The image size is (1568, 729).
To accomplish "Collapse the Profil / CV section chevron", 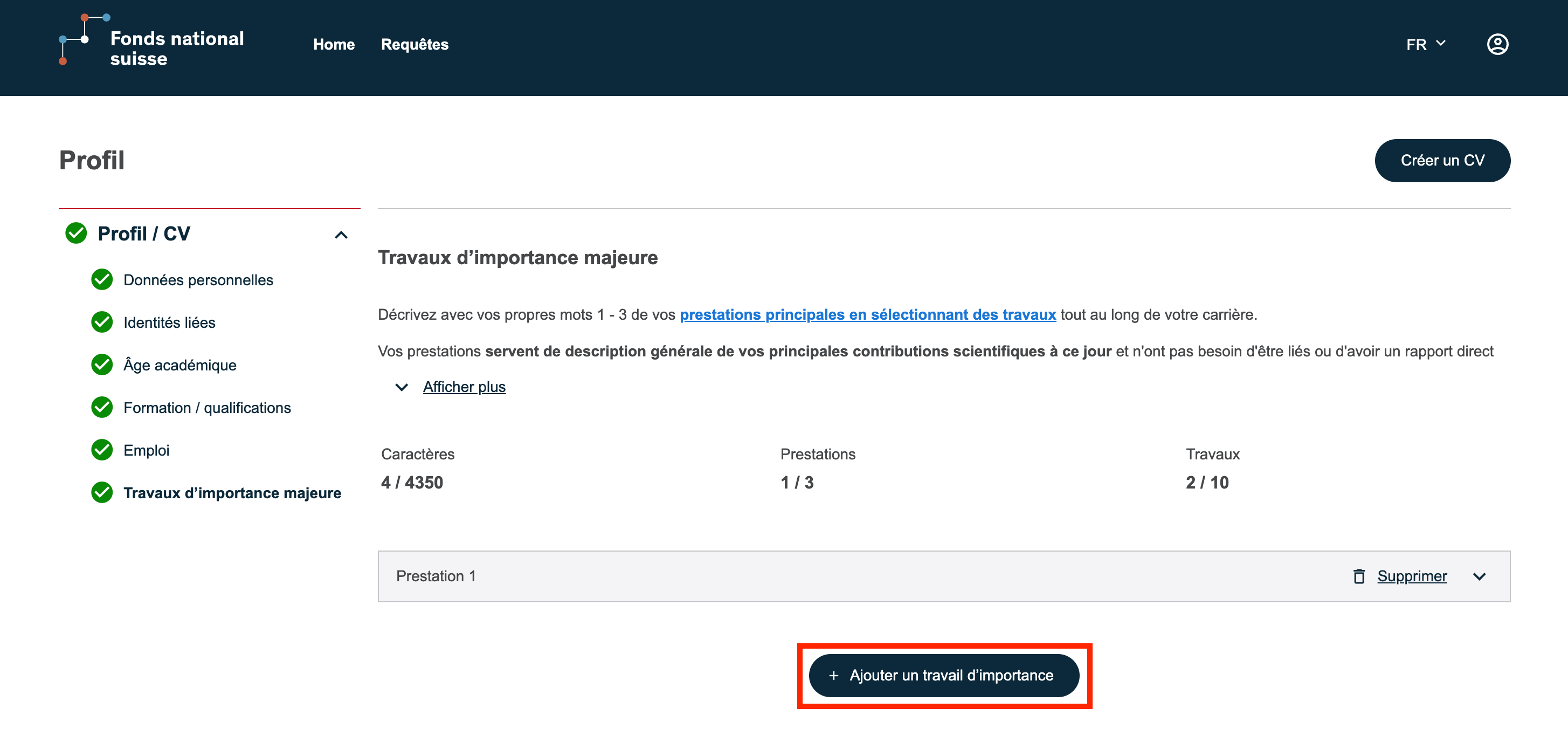I will [341, 235].
